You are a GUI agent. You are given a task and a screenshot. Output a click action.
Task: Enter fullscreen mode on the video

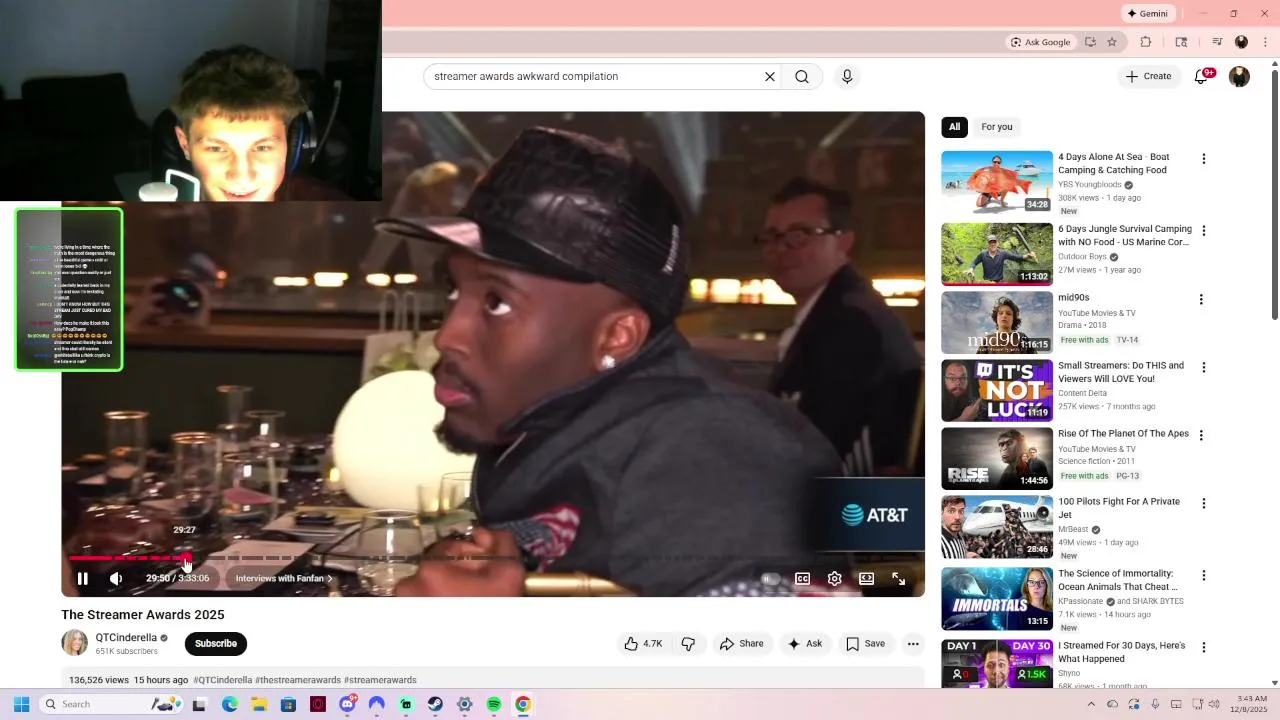tap(898, 578)
